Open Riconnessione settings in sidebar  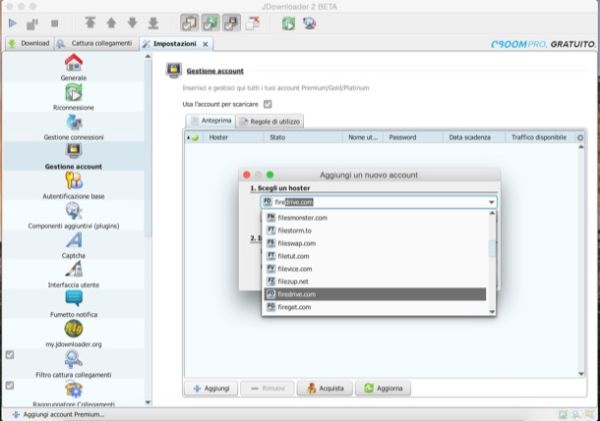click(x=73, y=94)
